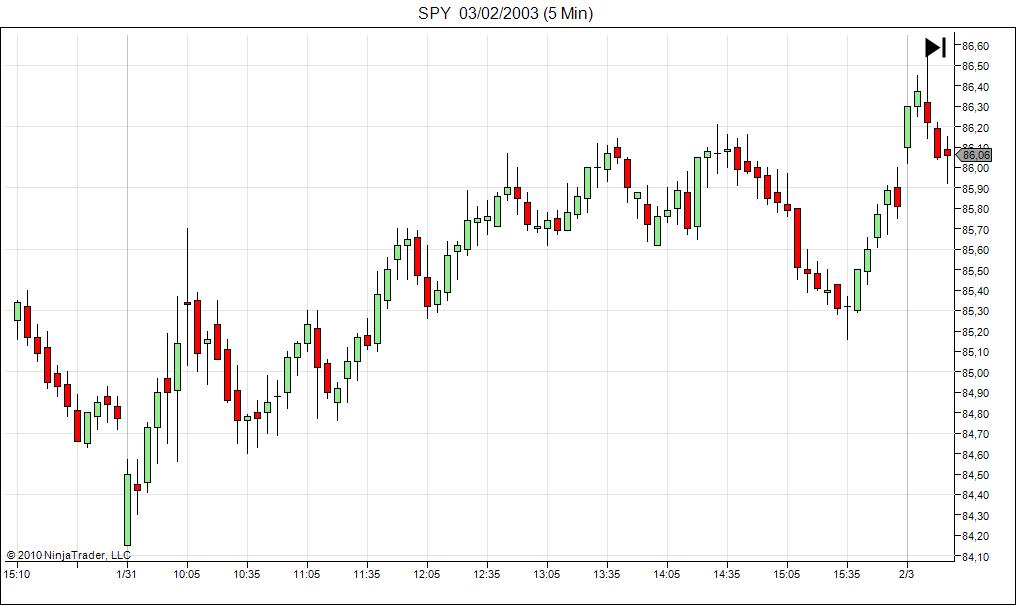Viewport: 1016px width, 605px height.
Task: Click the 86,30 price axis label
Action: pyautogui.click(x=975, y=107)
